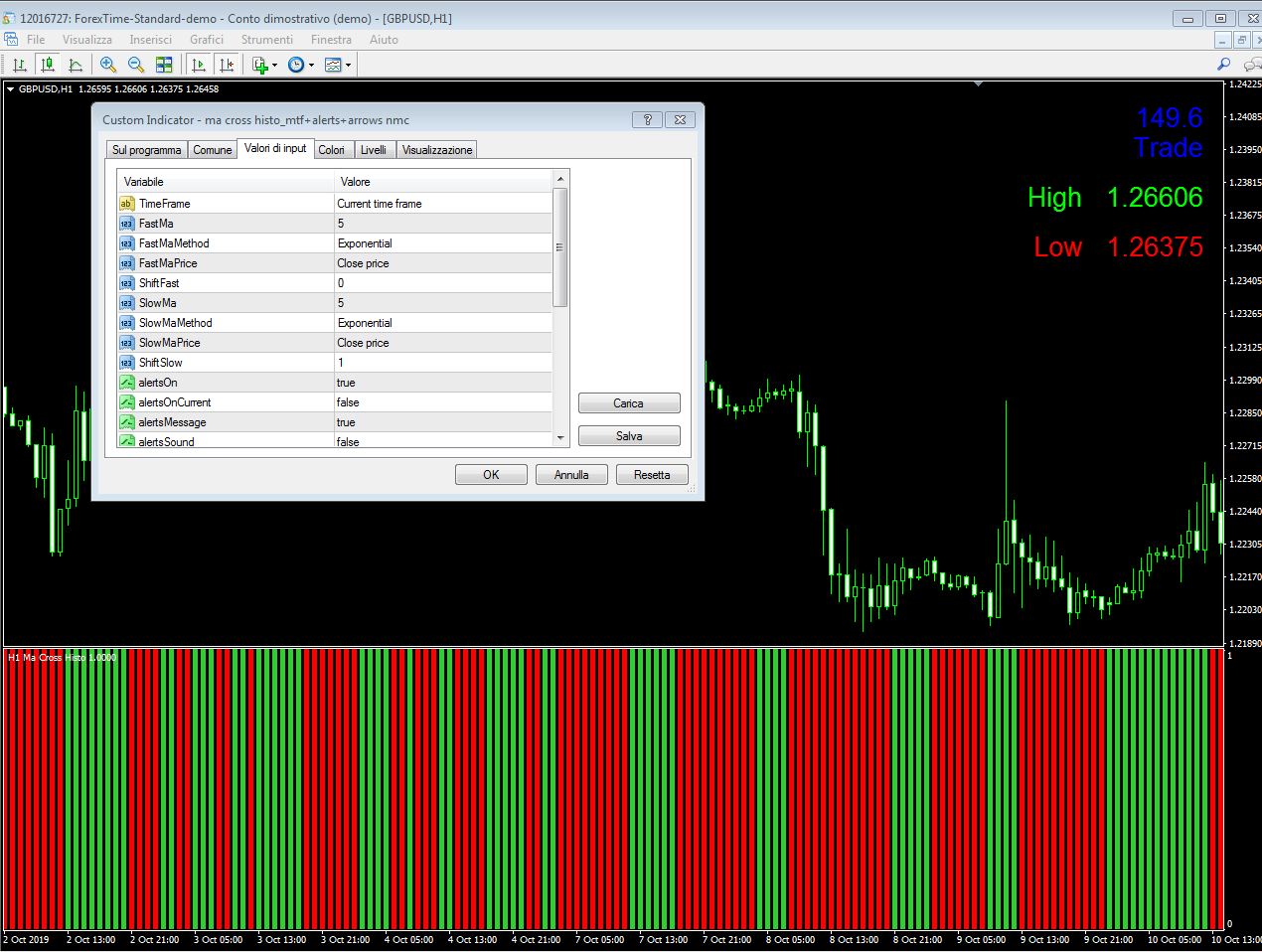Switch to the Colori tab
The image size is (1262, 952).
coord(332,150)
